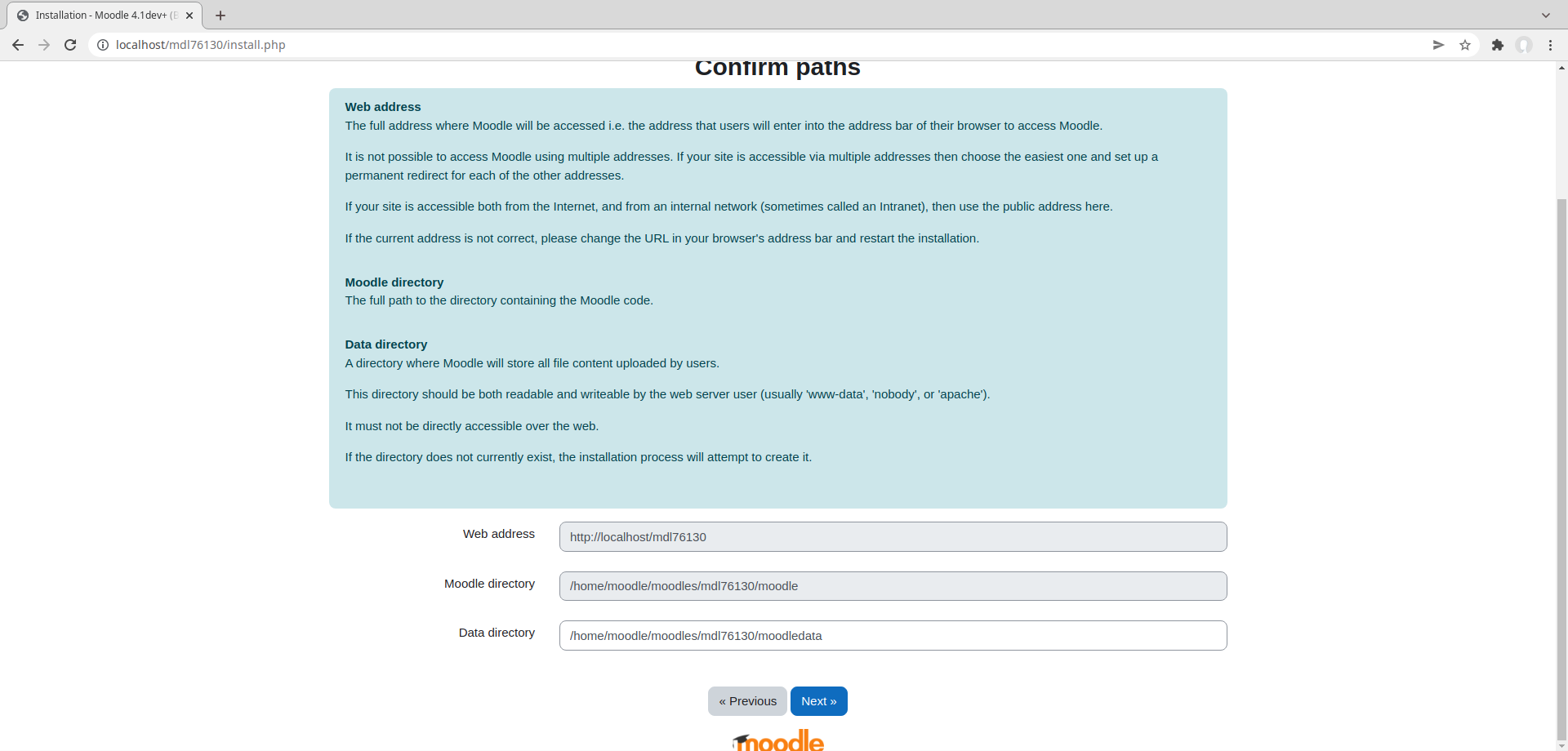Click the browser forward arrow

pyautogui.click(x=44, y=45)
